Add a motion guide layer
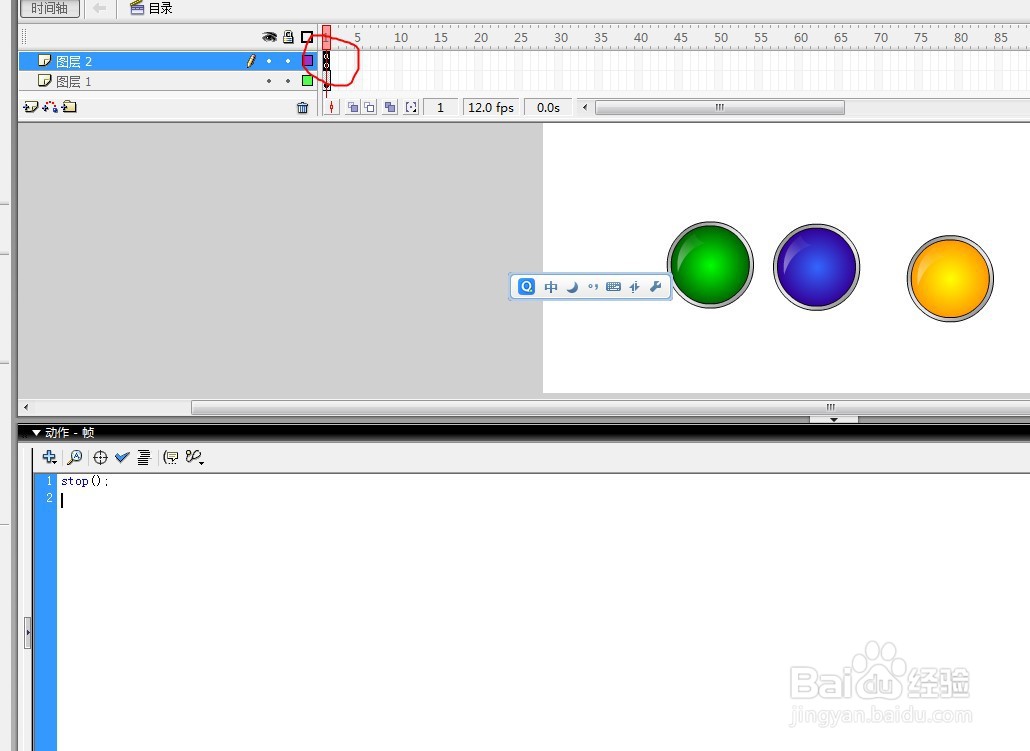 [50, 107]
